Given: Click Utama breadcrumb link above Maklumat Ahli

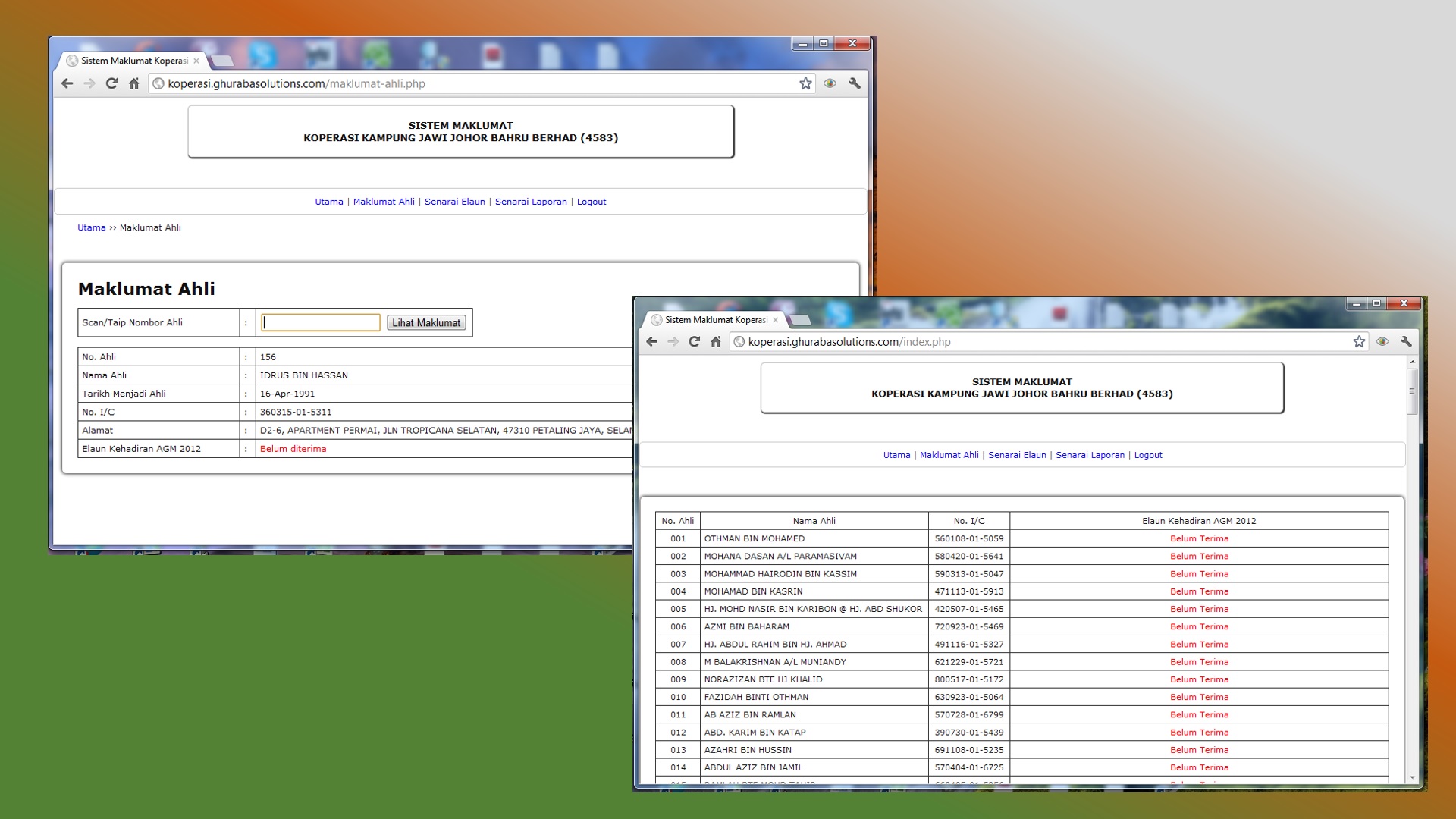Looking at the screenshot, I should point(91,227).
